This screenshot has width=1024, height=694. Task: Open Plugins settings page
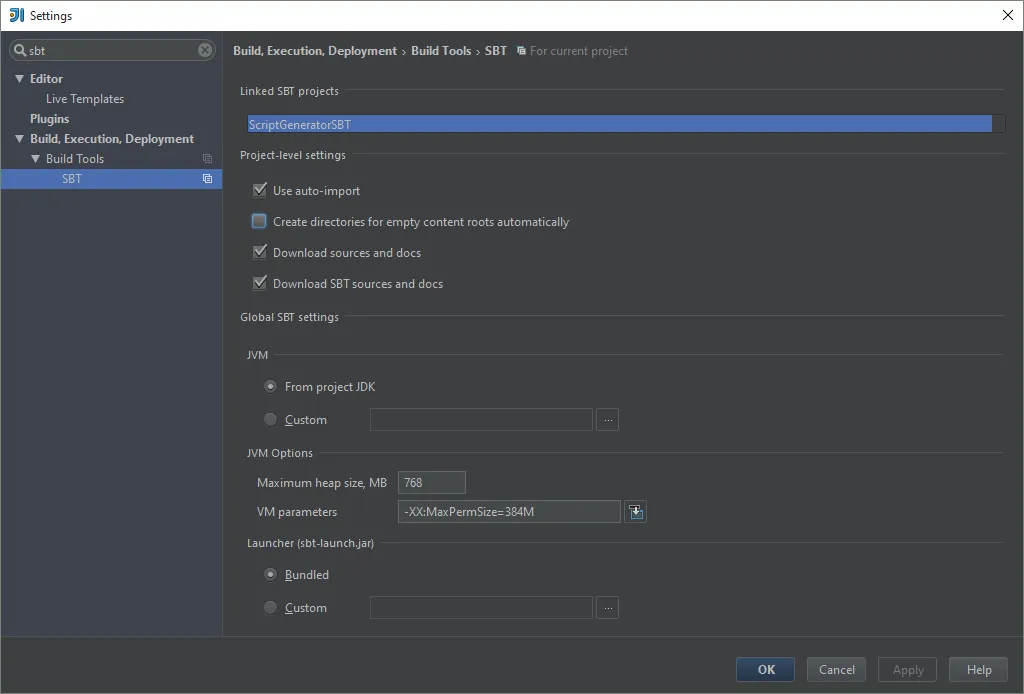(50, 119)
